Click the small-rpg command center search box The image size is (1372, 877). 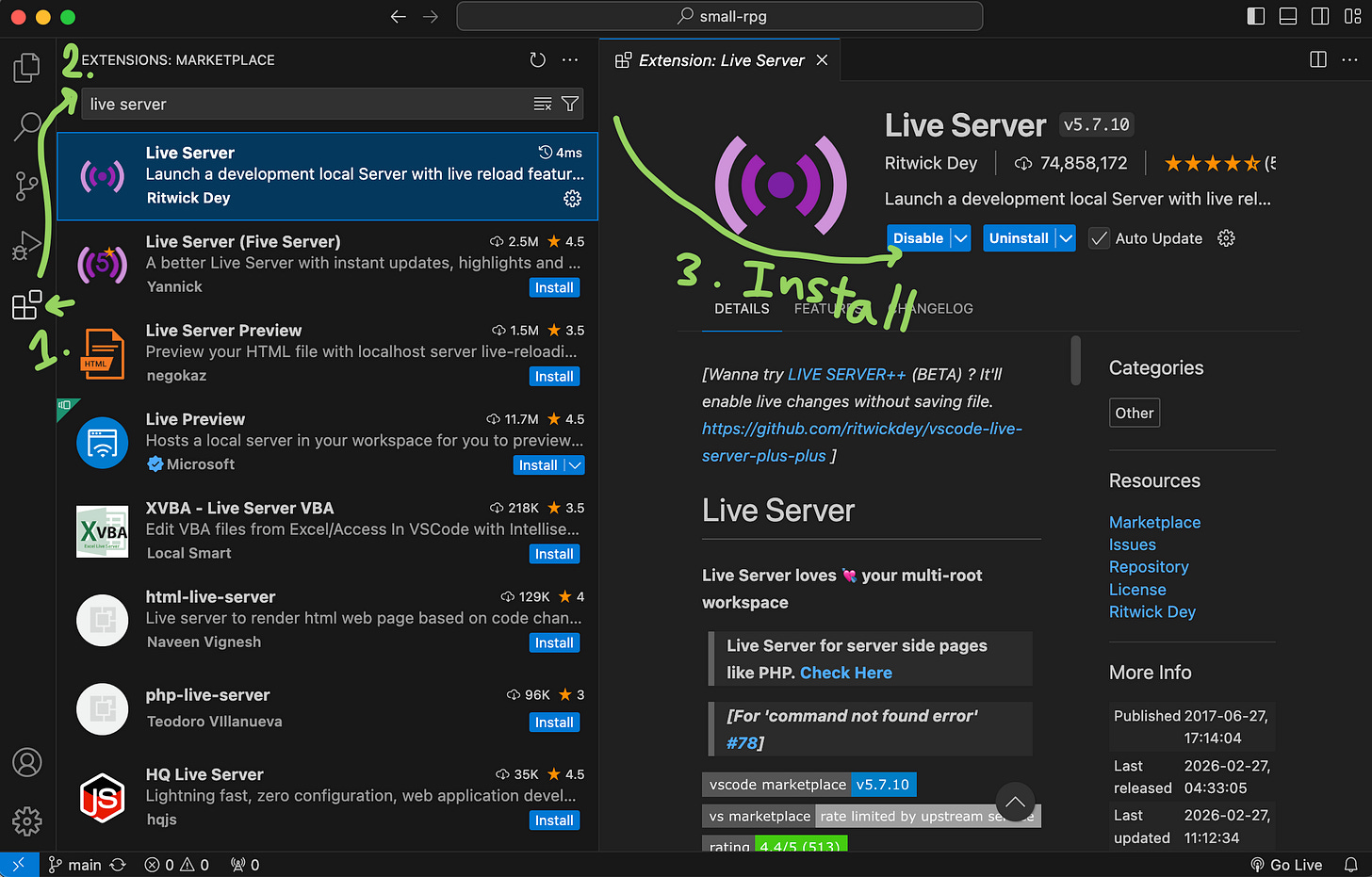click(x=720, y=16)
